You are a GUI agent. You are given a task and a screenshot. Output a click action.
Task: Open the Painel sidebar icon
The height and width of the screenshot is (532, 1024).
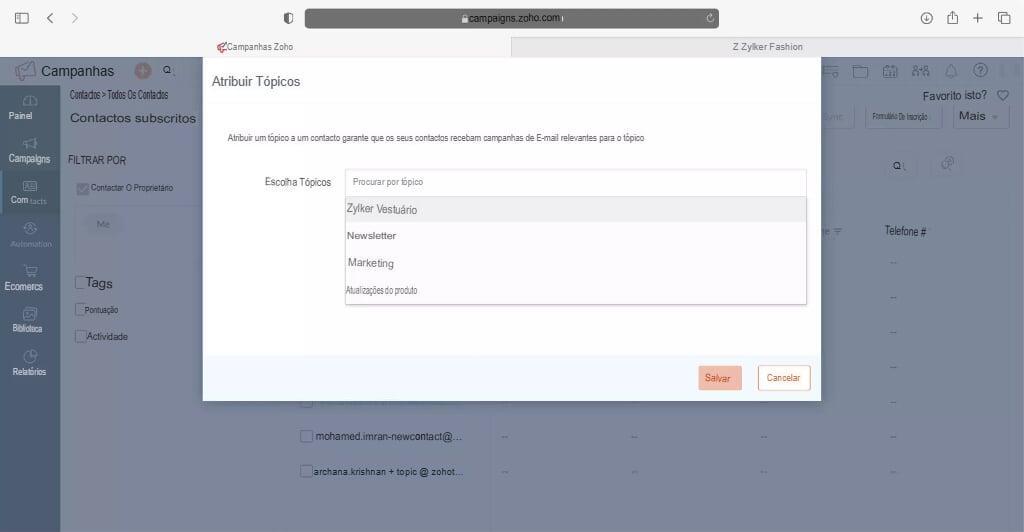click(x=30, y=101)
